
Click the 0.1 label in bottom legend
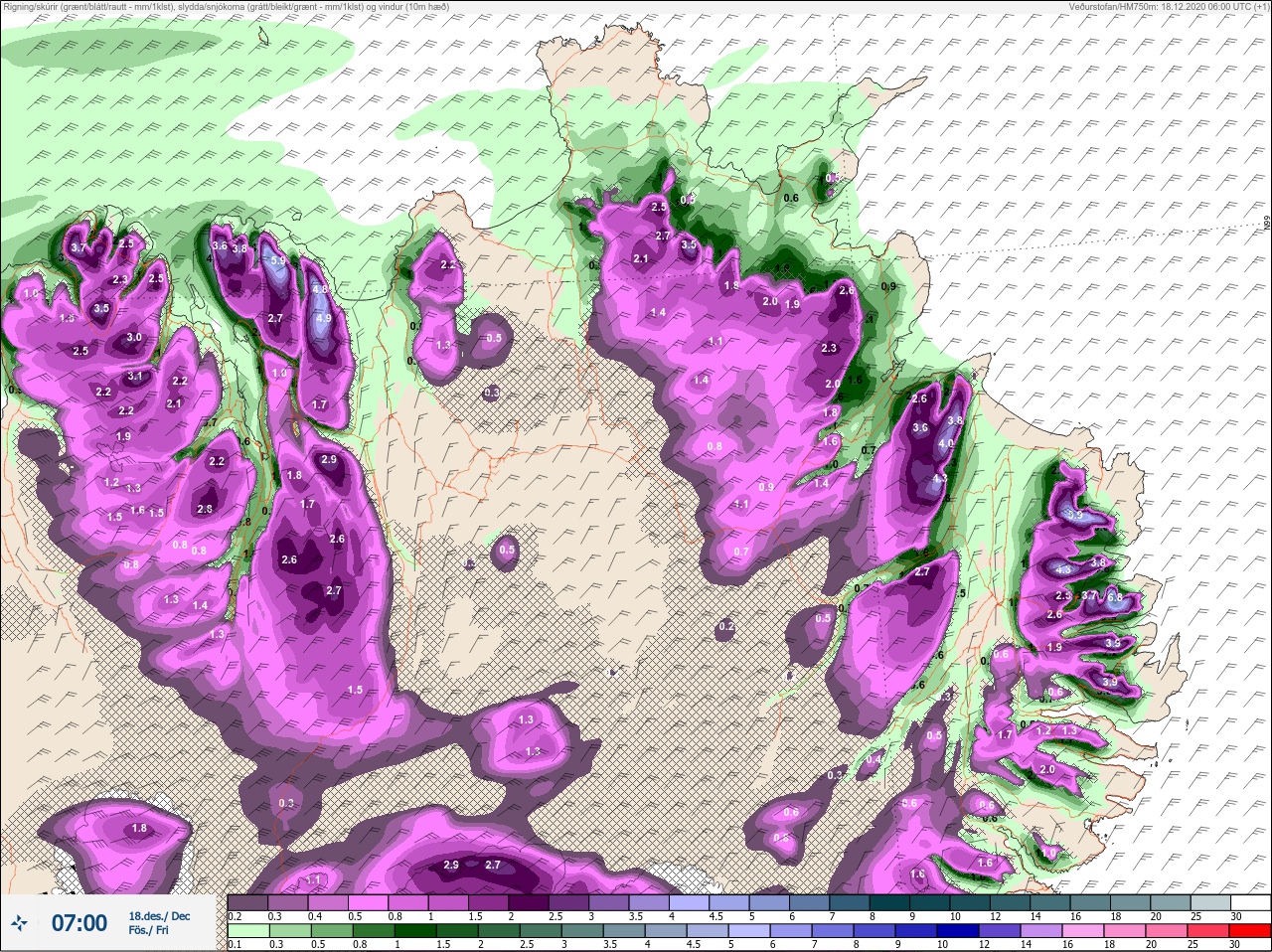click(x=234, y=943)
